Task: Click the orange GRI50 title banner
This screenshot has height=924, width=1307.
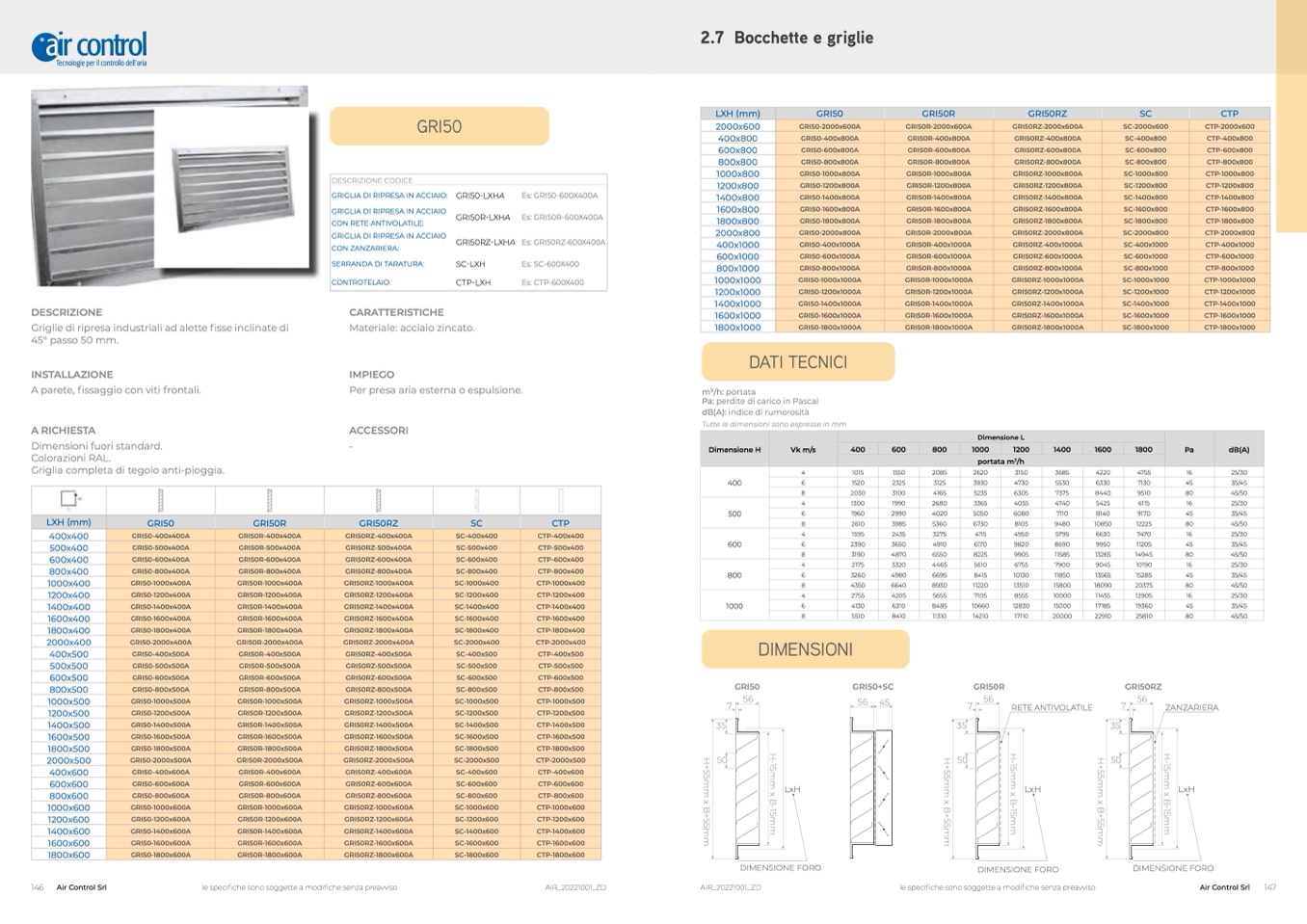Action: pos(440,127)
